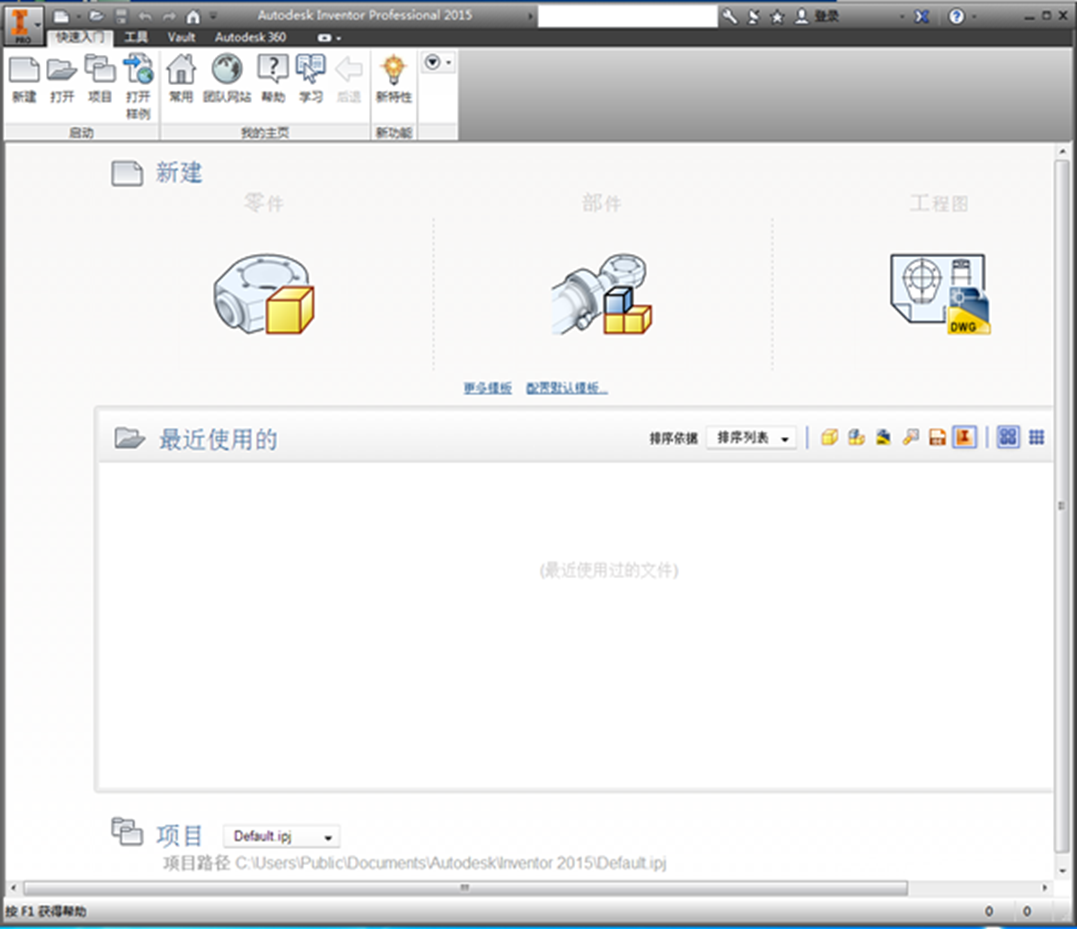This screenshot has width=1077, height=929.
Task: Expand the ribbon minimize toggle after Autodesk 360
Action: pyautogui.click(x=329, y=38)
